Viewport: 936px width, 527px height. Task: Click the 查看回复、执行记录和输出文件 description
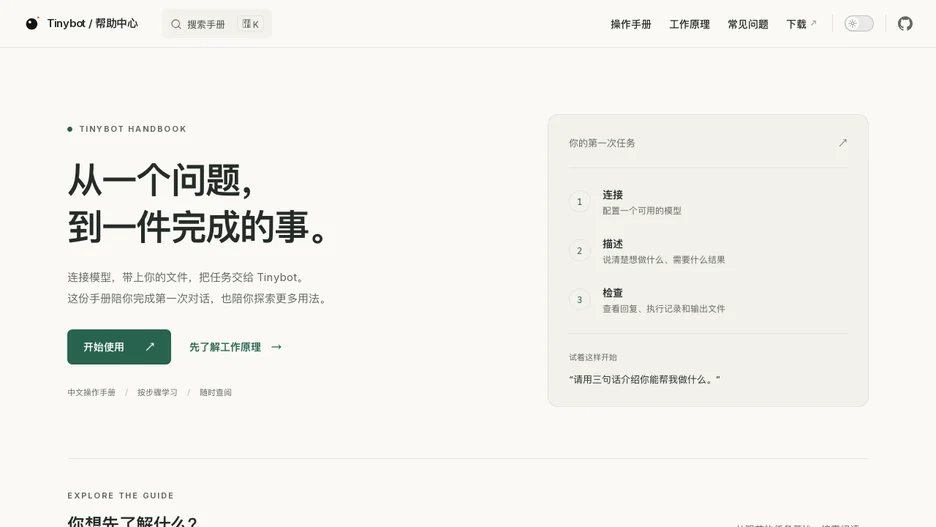click(664, 309)
